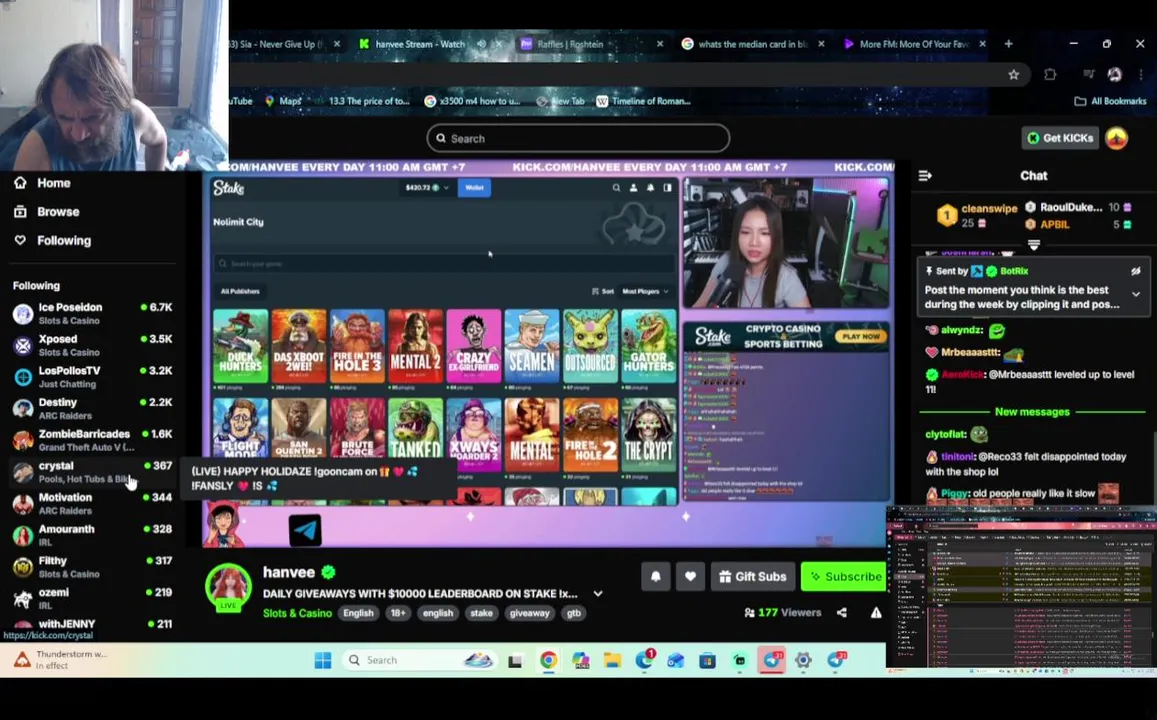Screen dimensions: 1157x720
Task: Open Ice Poseidon's channel in Following
Action: coord(92,314)
